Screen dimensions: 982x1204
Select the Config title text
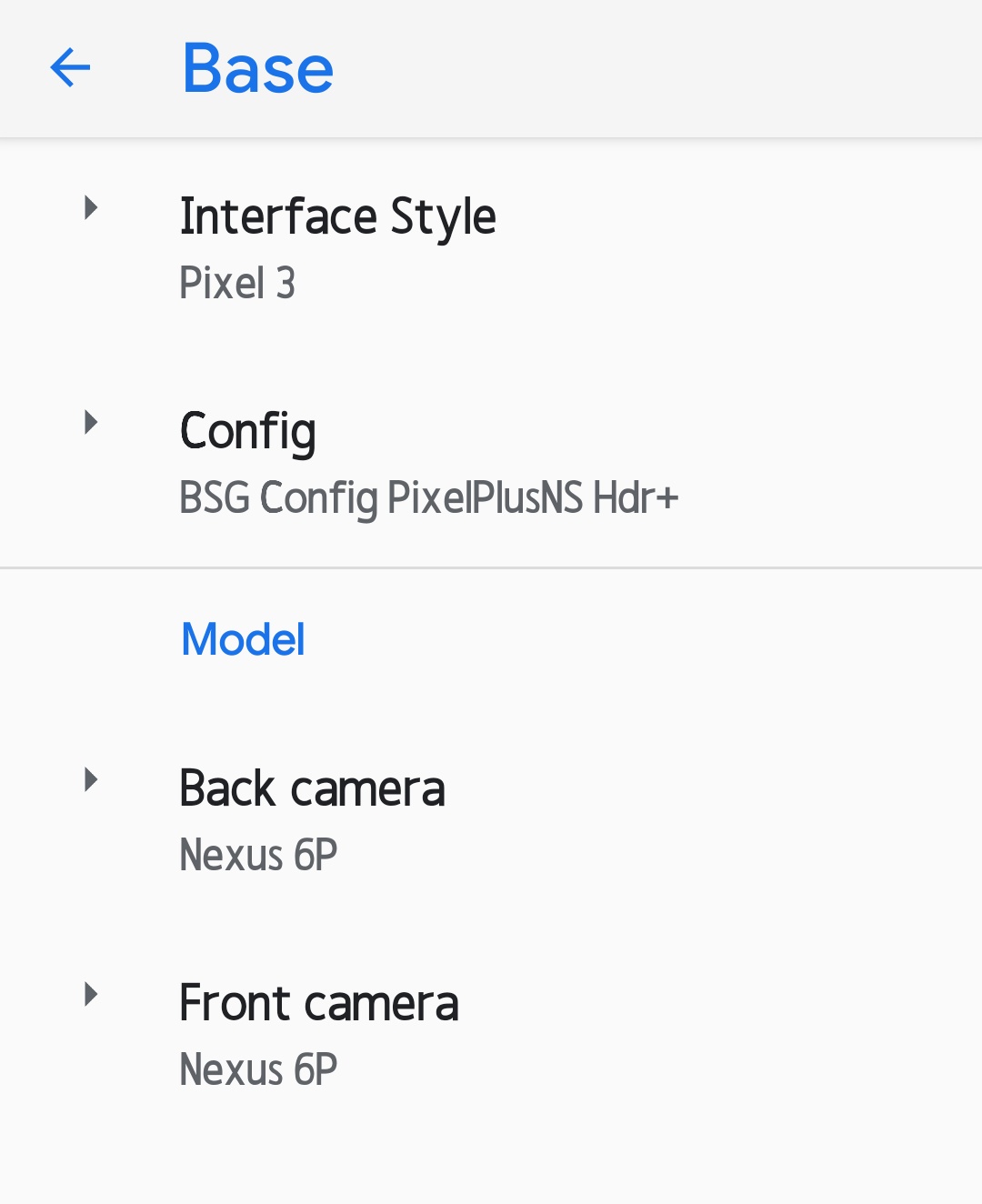[247, 431]
